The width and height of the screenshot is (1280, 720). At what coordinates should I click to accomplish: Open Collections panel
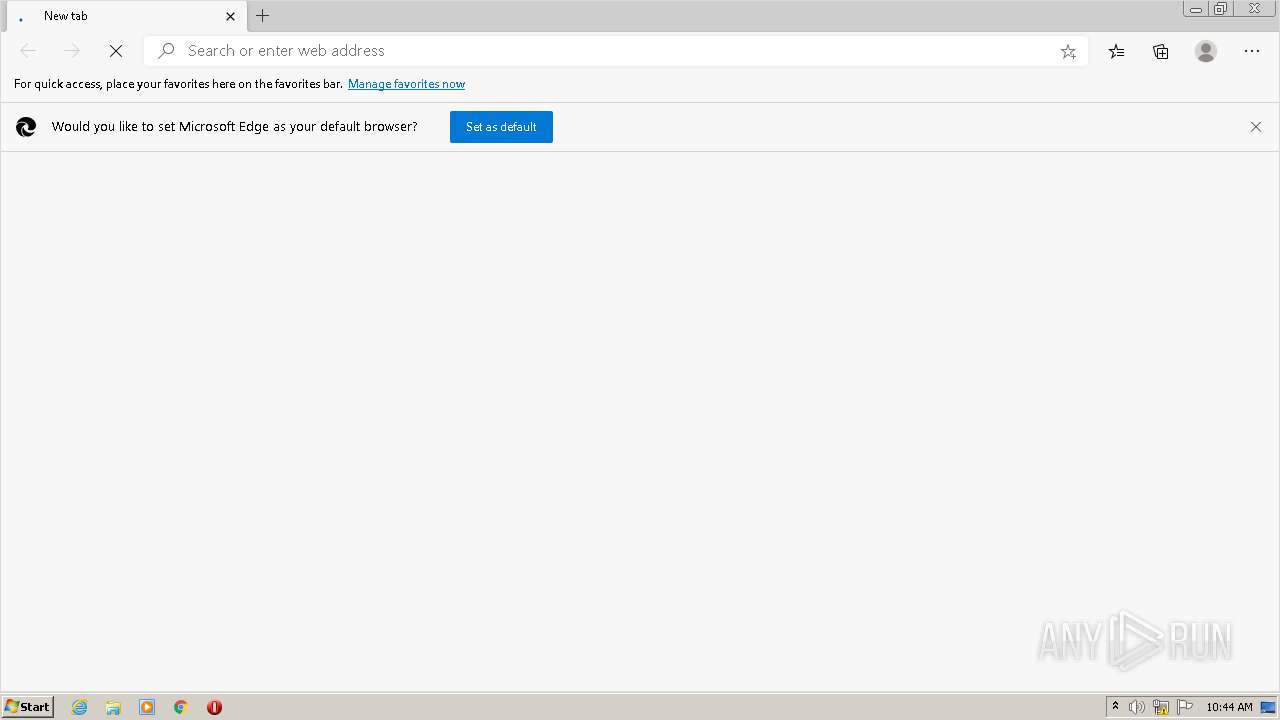click(1161, 51)
